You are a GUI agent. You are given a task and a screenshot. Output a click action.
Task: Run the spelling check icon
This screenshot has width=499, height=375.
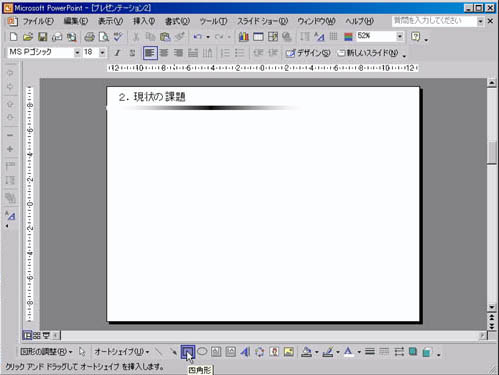(118, 37)
